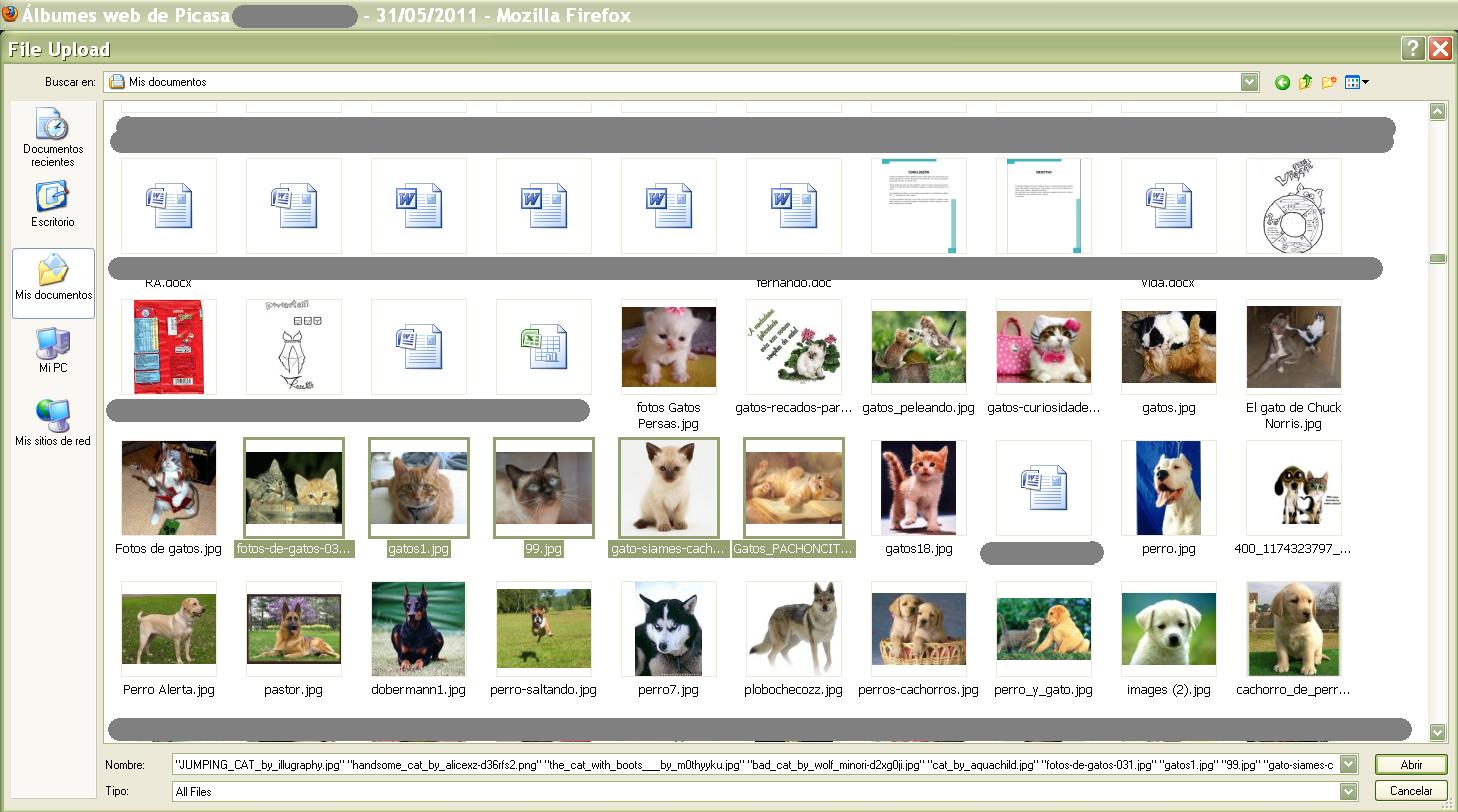
Task: Select the CONCLUSIÓN document preview thumbnail
Action: (x=919, y=206)
